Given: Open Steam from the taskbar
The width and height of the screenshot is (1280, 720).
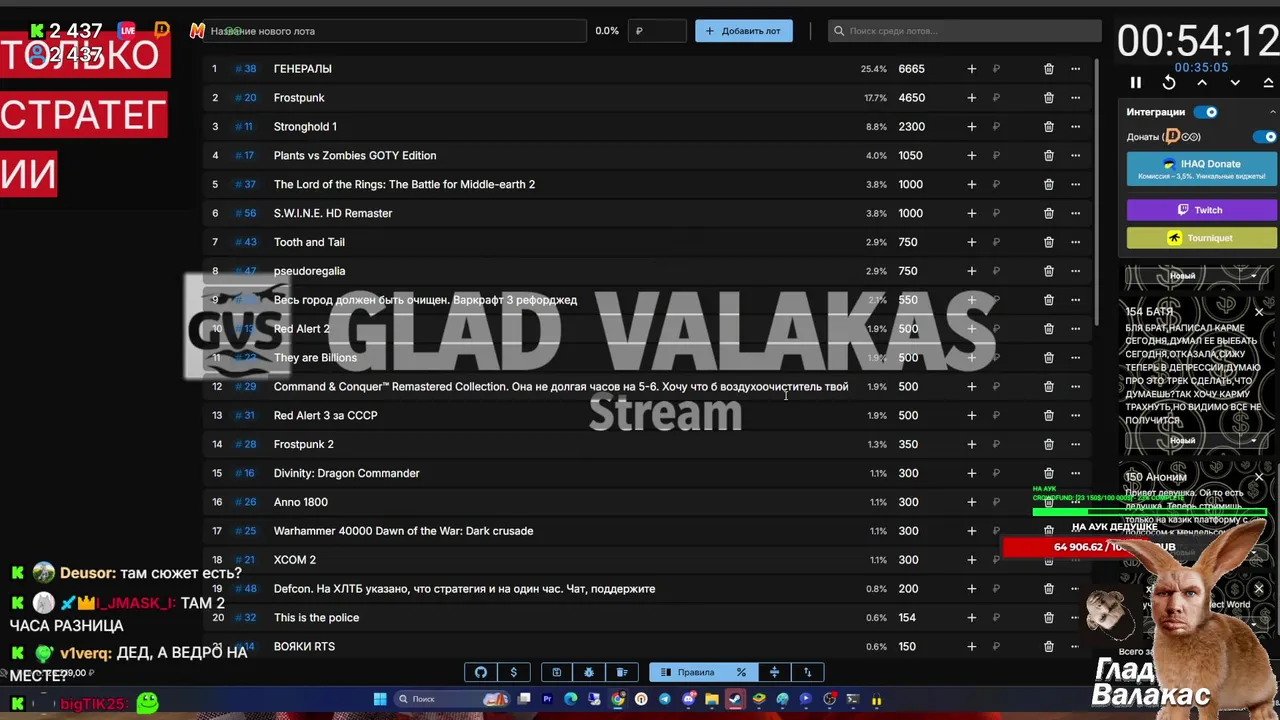Looking at the screenshot, I should pyautogui.click(x=735, y=700).
